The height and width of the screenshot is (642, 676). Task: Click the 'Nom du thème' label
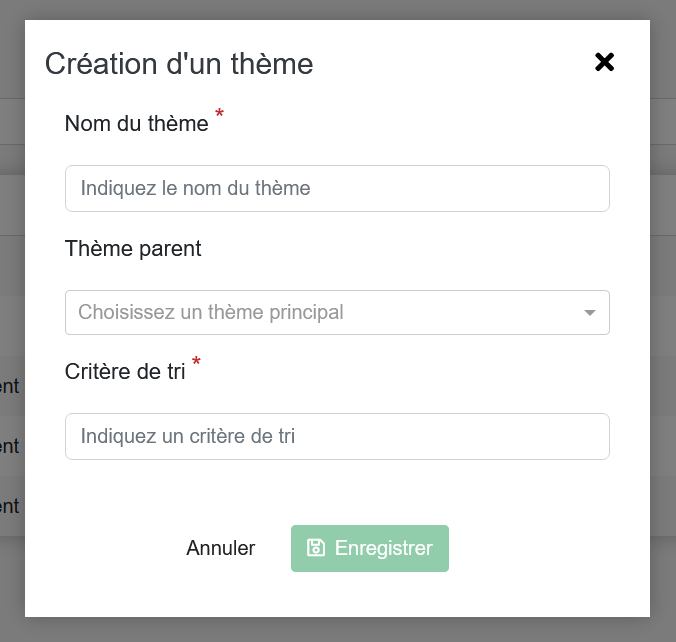coord(136,123)
